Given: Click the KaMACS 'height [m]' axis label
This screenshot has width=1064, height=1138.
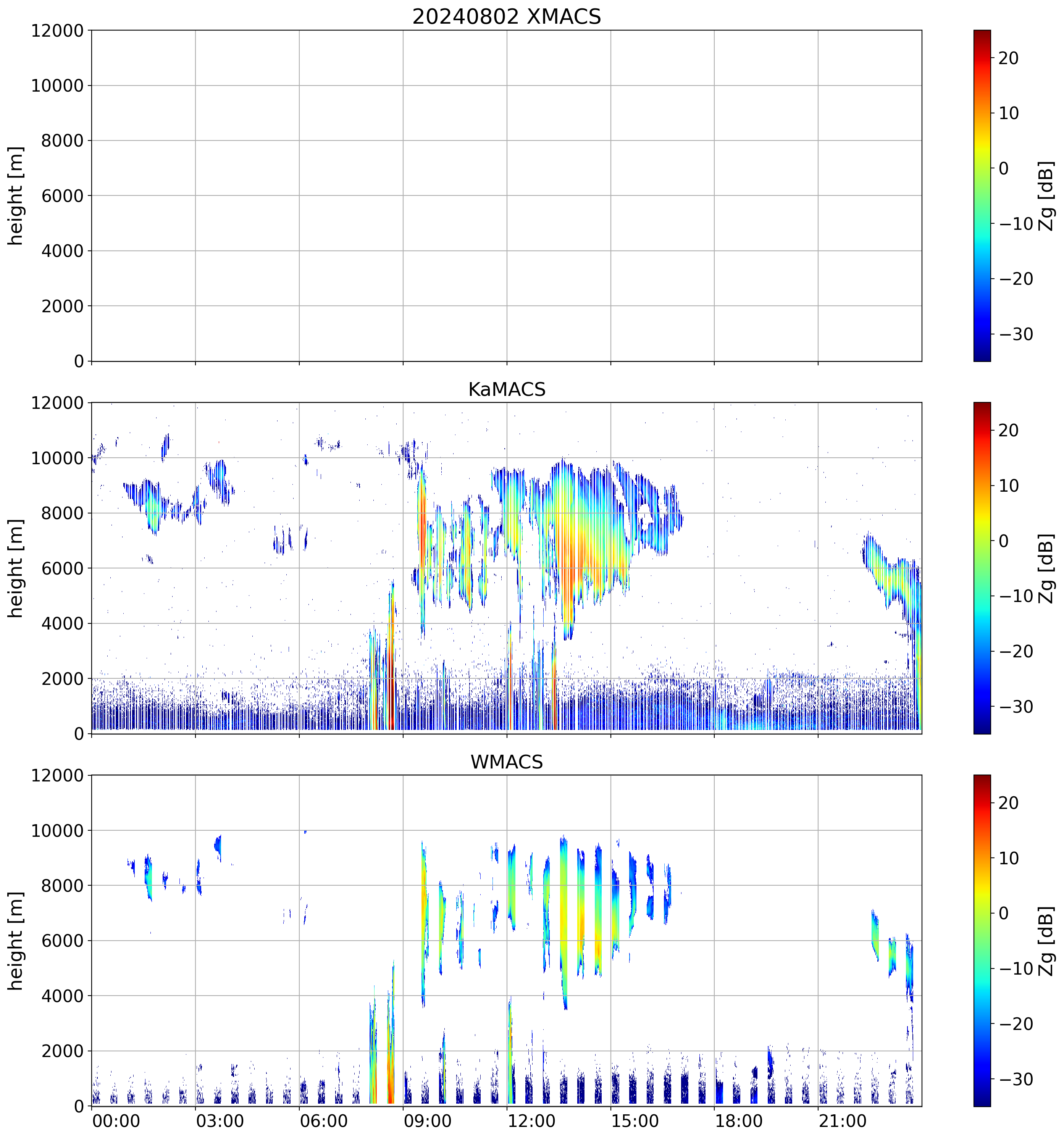Looking at the screenshot, I should (16, 568).
